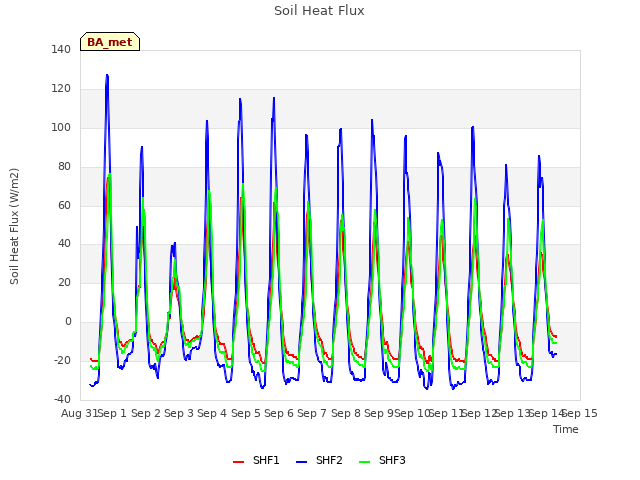The height and width of the screenshot is (480, 640).
Task: Click the Sep 8 x-axis tick label
Action: point(346,413)
